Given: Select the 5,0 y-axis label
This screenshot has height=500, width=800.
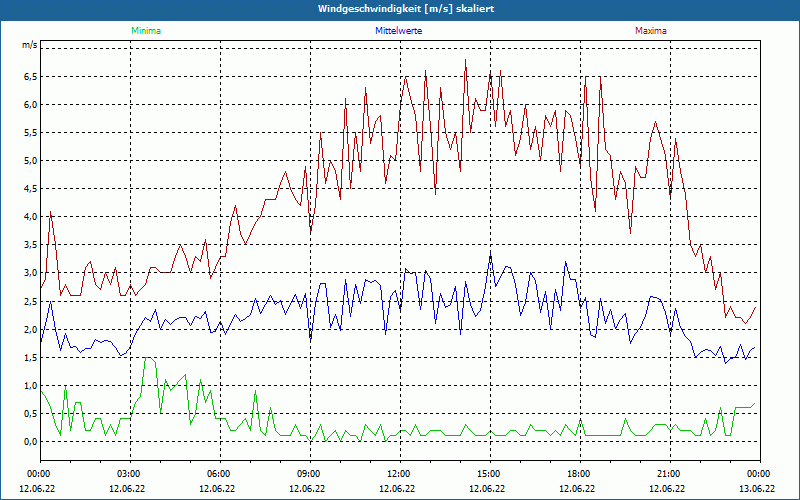Looking at the screenshot, I should click(30, 161).
